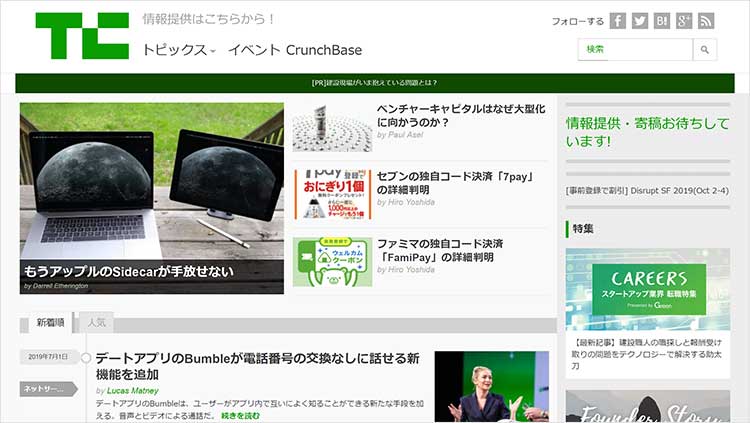This screenshot has height=423, width=750.
Task: Click author Lucas Matney
Action: coord(132,391)
